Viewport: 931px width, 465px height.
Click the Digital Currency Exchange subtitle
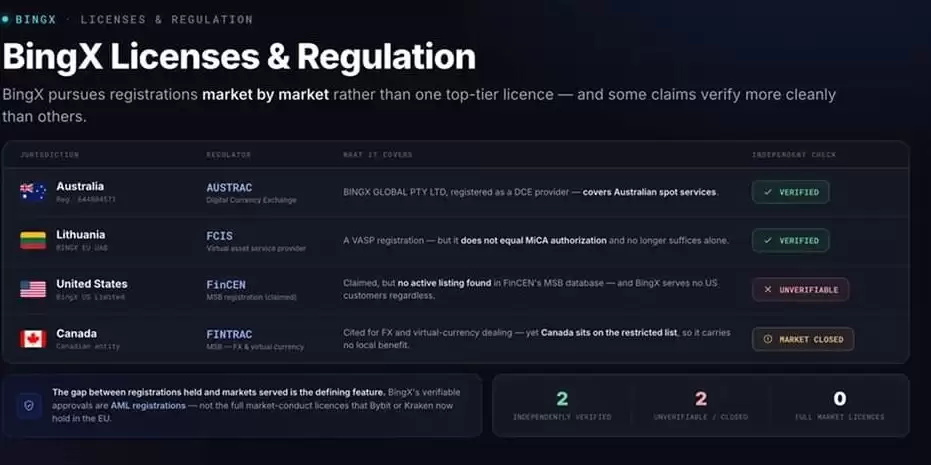(x=251, y=200)
